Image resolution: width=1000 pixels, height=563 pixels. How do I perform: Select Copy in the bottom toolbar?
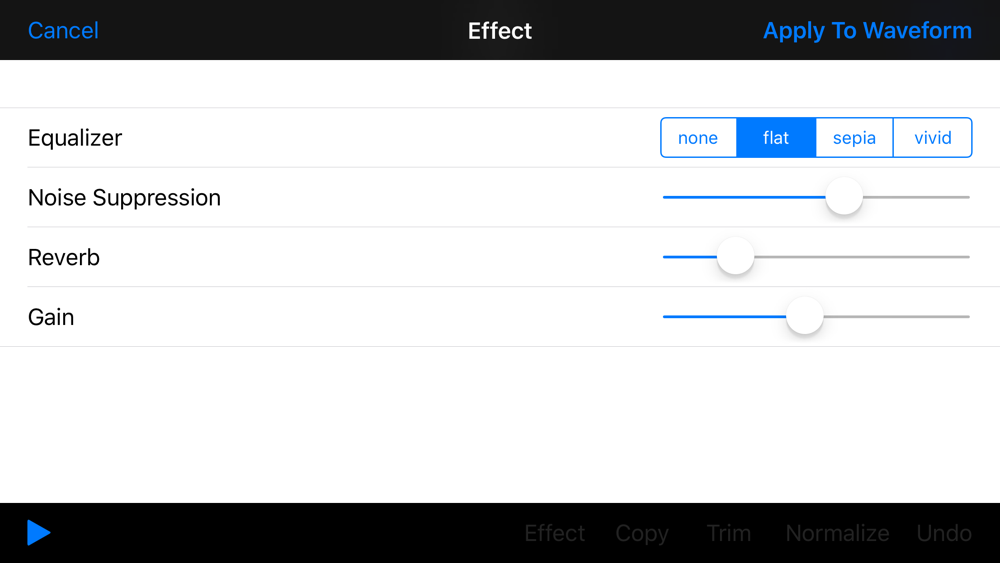[x=642, y=534]
